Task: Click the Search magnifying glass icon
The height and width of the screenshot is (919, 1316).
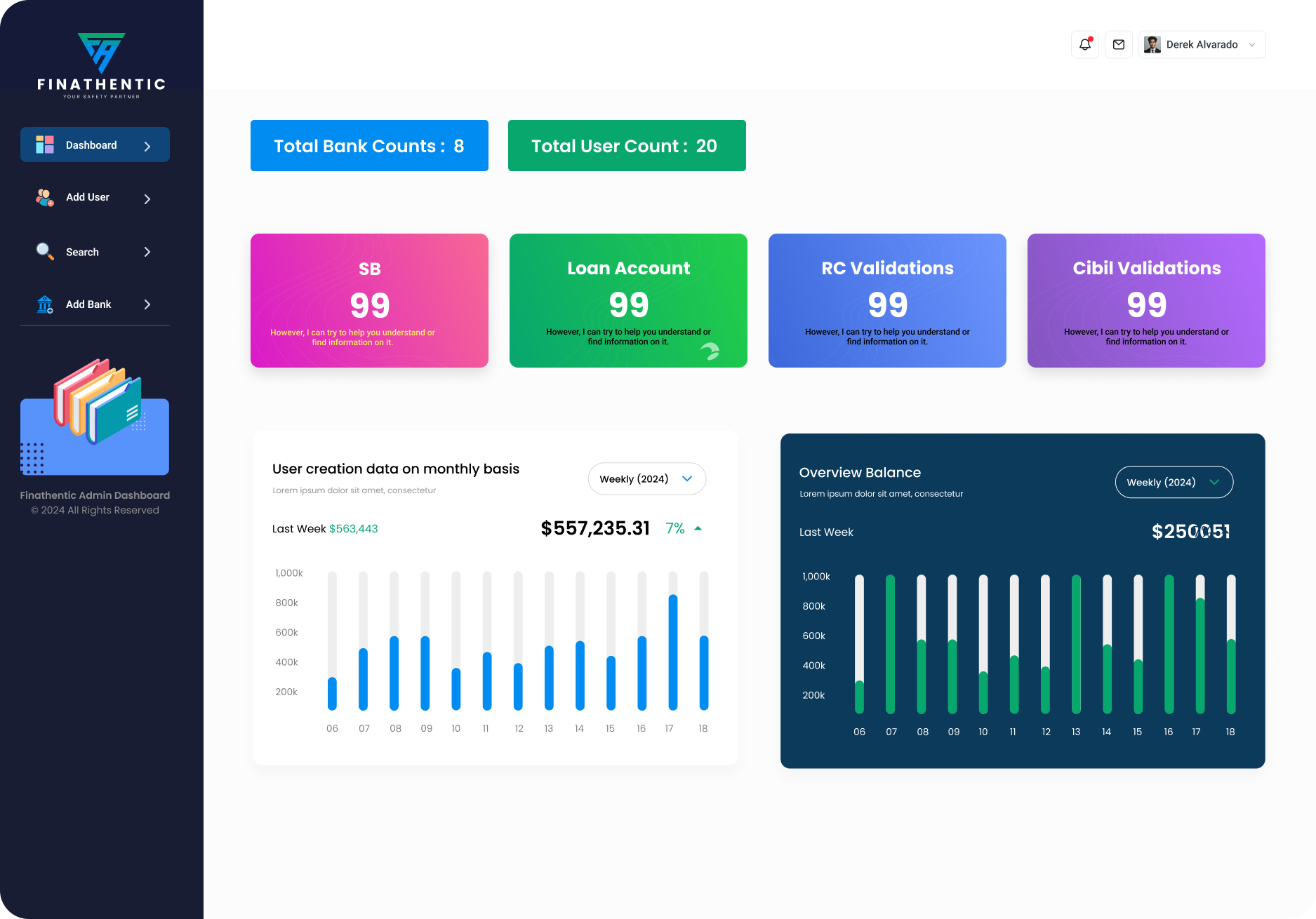Action: coord(45,252)
